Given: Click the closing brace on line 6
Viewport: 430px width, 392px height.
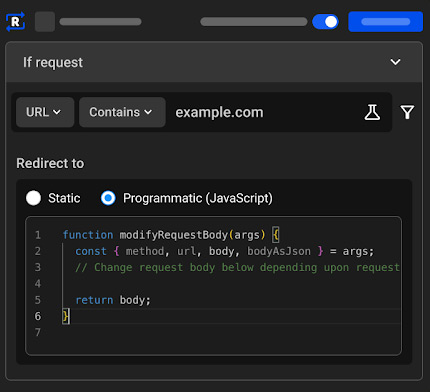Looking at the screenshot, I should (x=65, y=316).
